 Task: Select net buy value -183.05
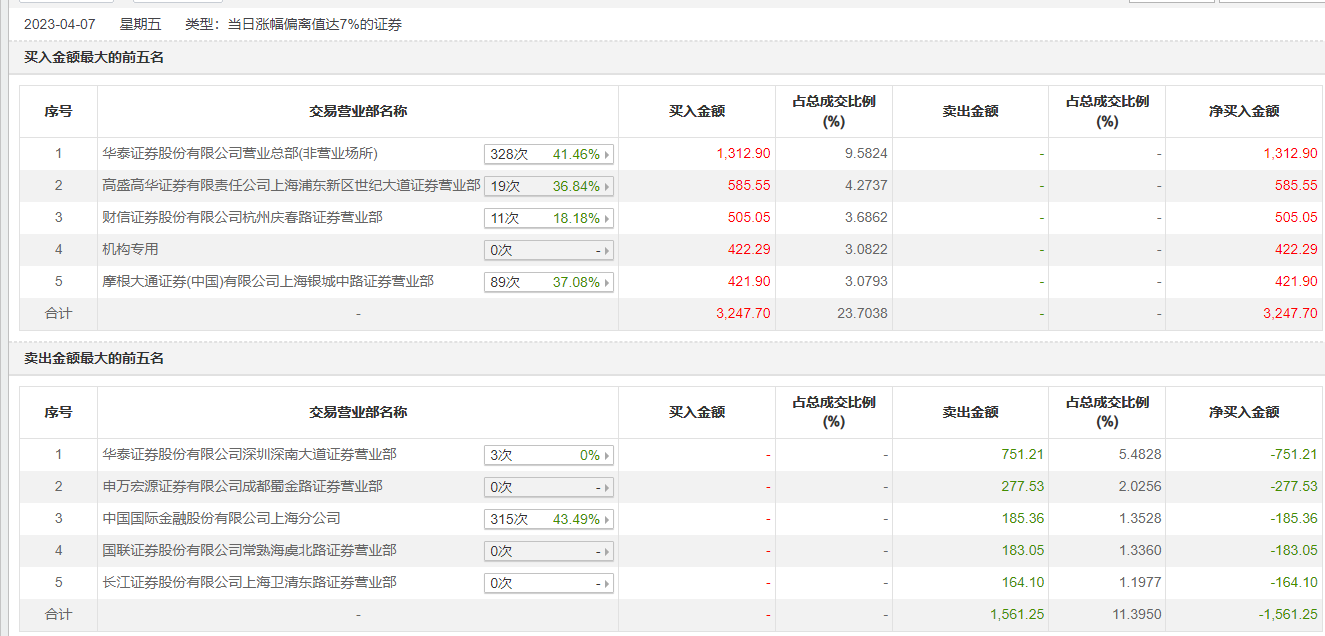pos(1293,551)
